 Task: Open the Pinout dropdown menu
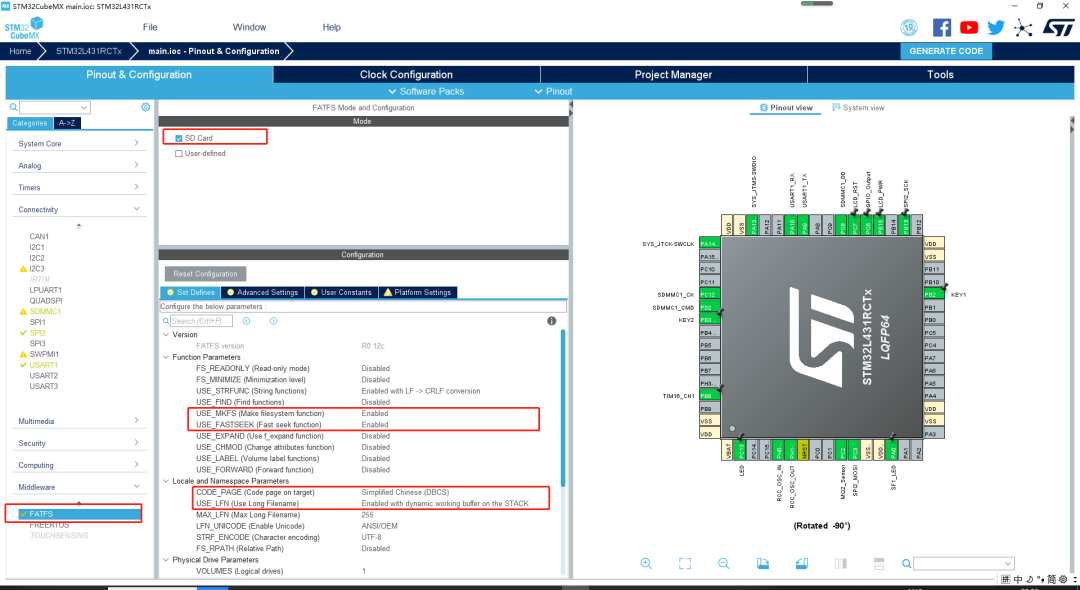(553, 92)
